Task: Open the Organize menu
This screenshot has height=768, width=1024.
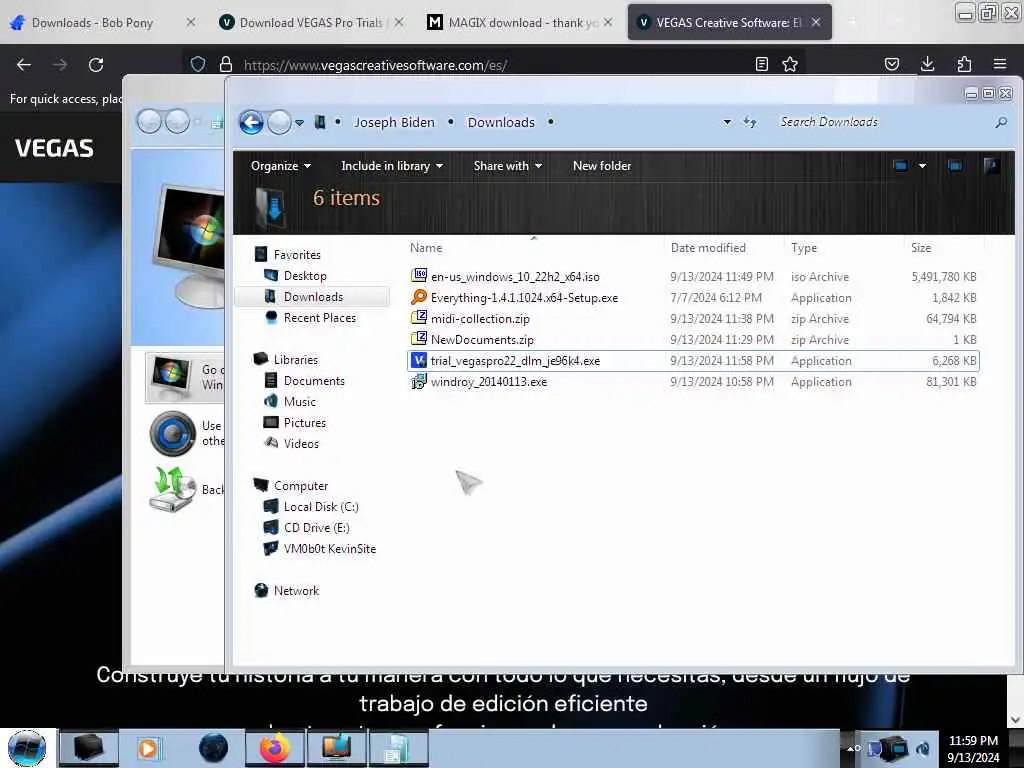Action: click(x=281, y=166)
